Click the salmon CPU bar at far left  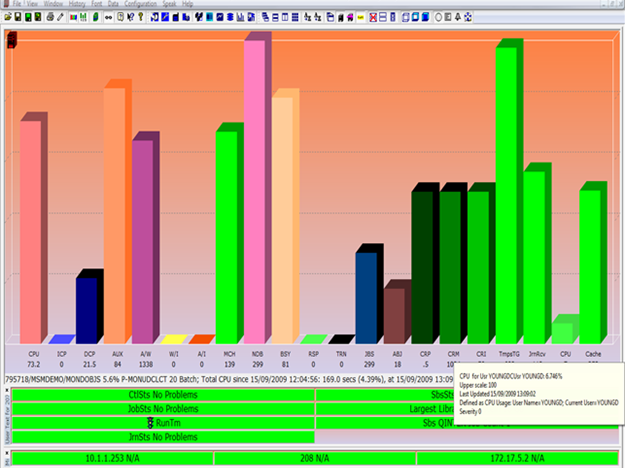[31, 230]
